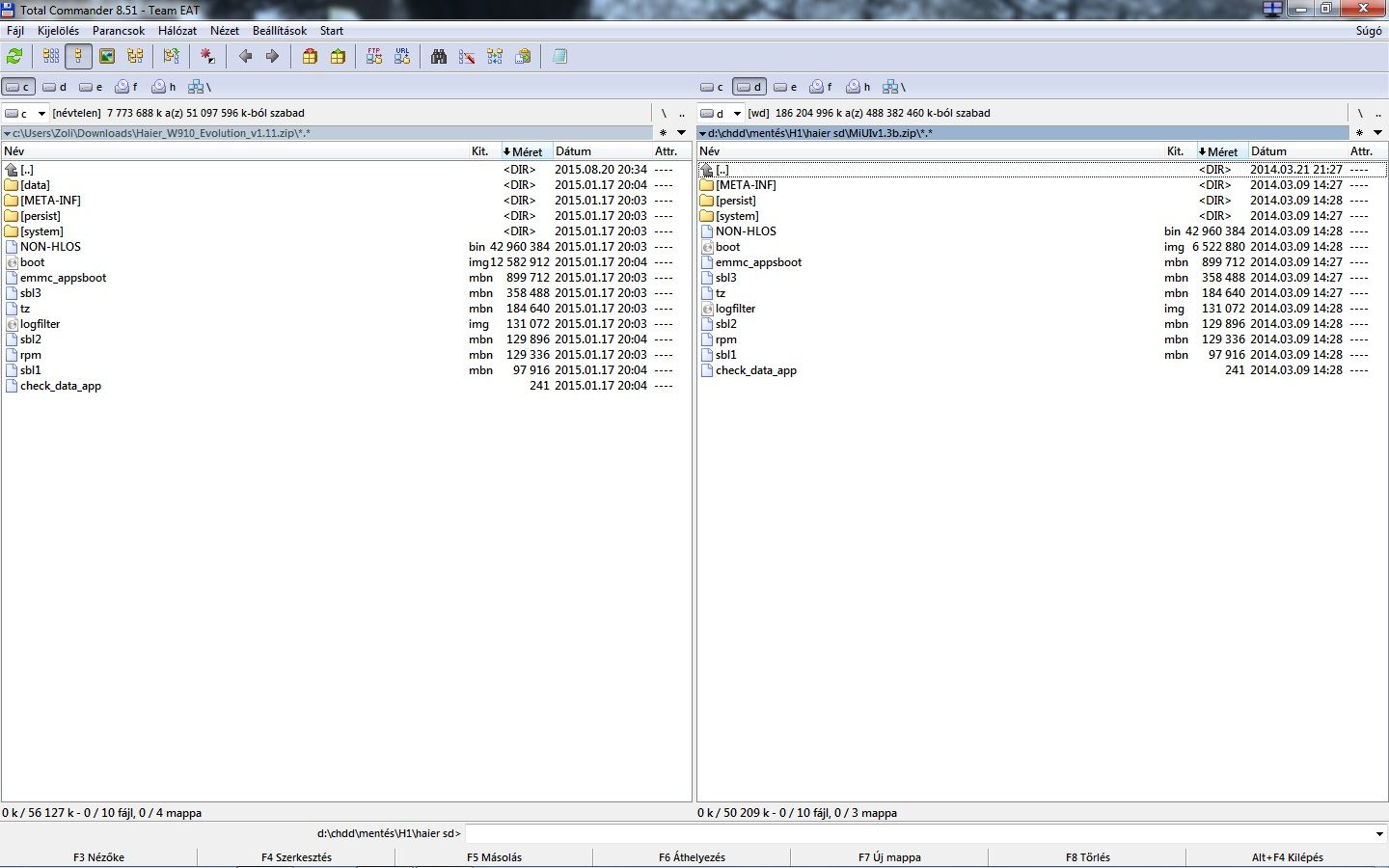Switch to brief file-names-only view icon
This screenshot has height=868, width=1389.
click(51, 57)
